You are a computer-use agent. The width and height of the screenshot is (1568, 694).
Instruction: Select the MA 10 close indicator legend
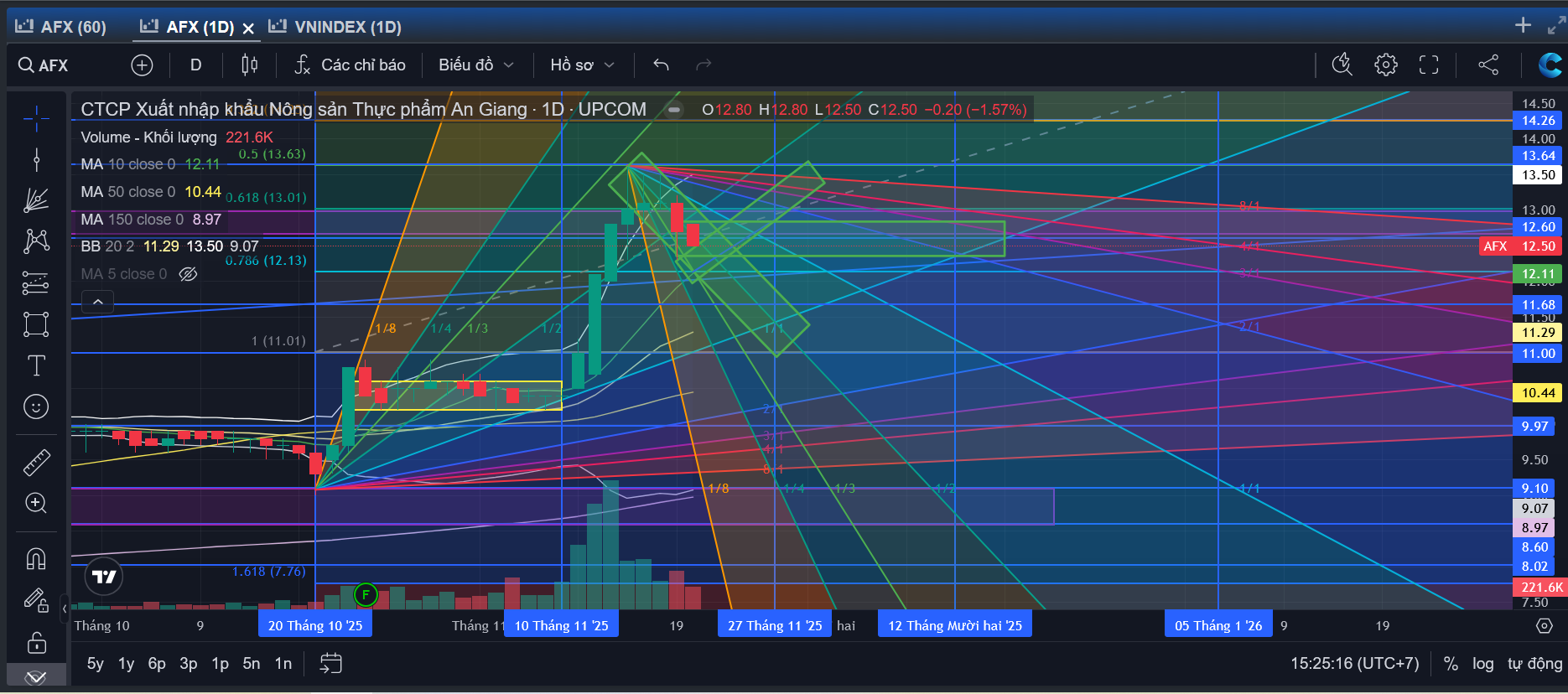(x=150, y=164)
